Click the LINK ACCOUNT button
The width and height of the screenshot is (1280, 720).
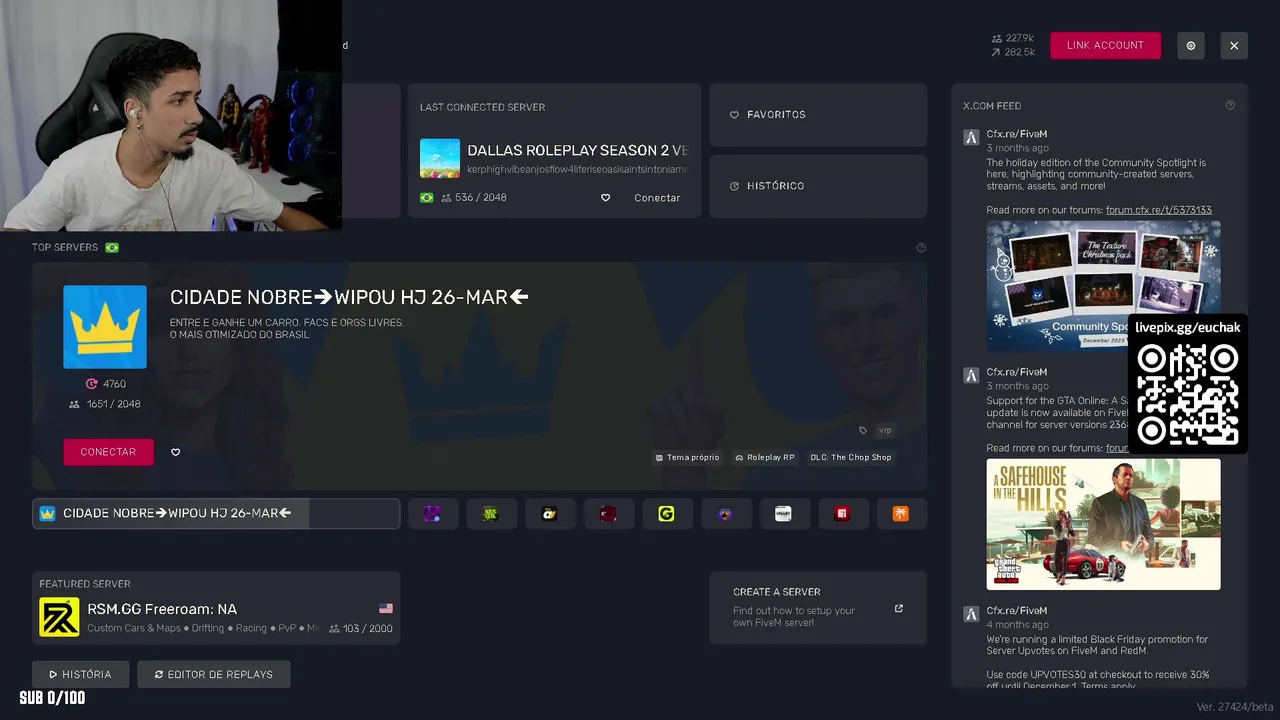(1105, 45)
